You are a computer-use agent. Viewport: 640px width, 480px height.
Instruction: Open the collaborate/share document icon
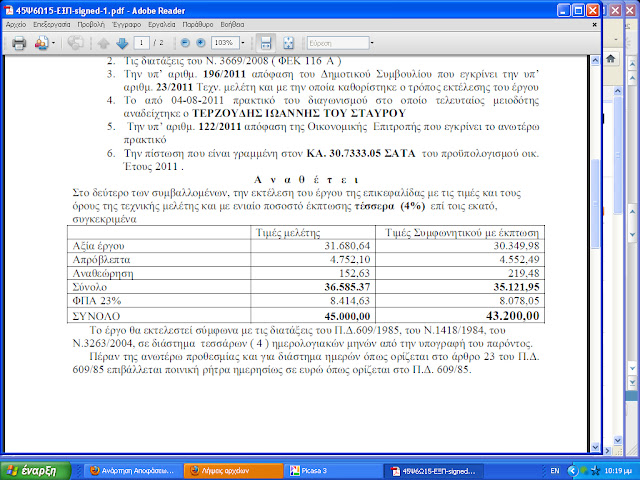pos(41,42)
